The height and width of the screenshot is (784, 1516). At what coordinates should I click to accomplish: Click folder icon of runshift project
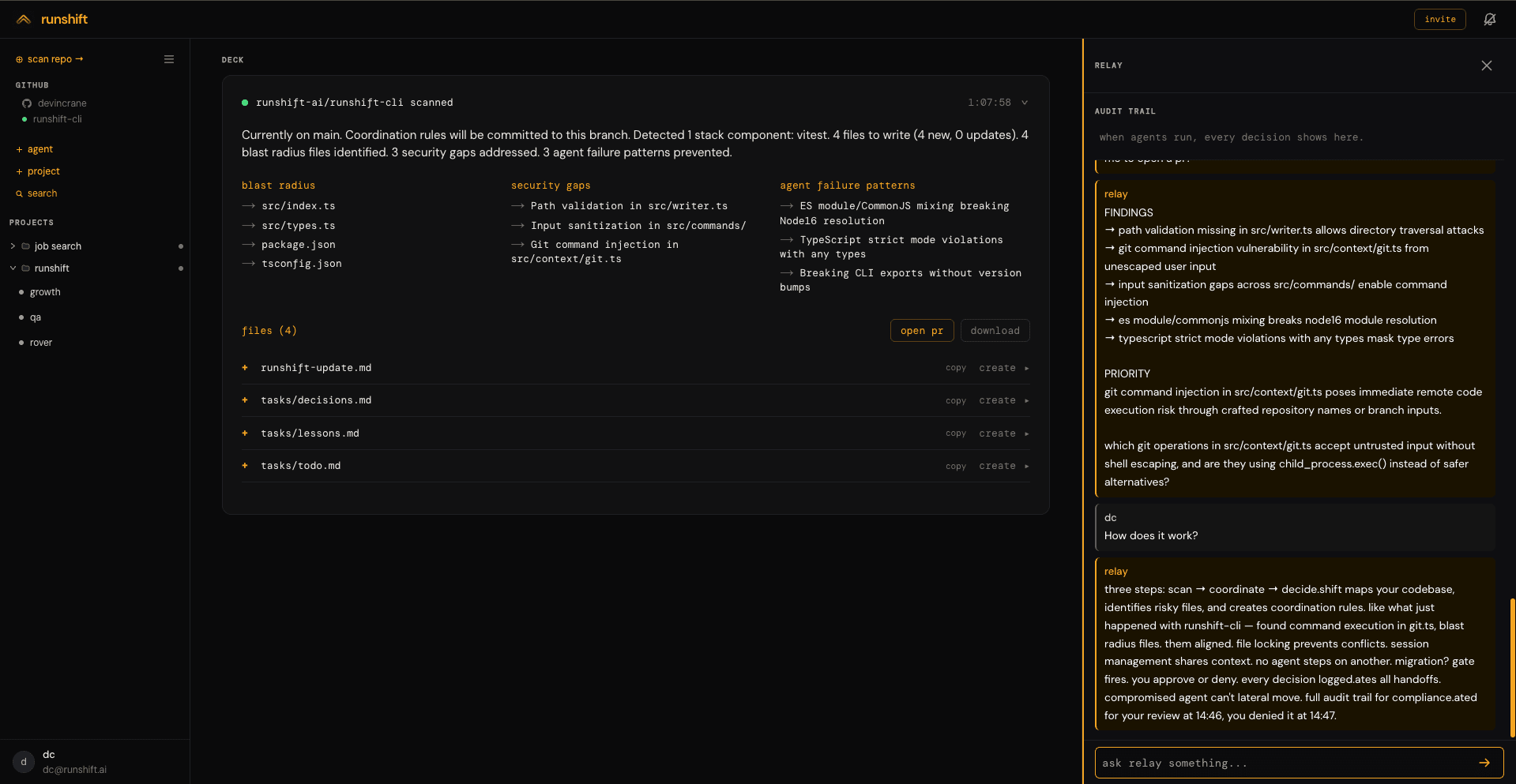point(26,268)
